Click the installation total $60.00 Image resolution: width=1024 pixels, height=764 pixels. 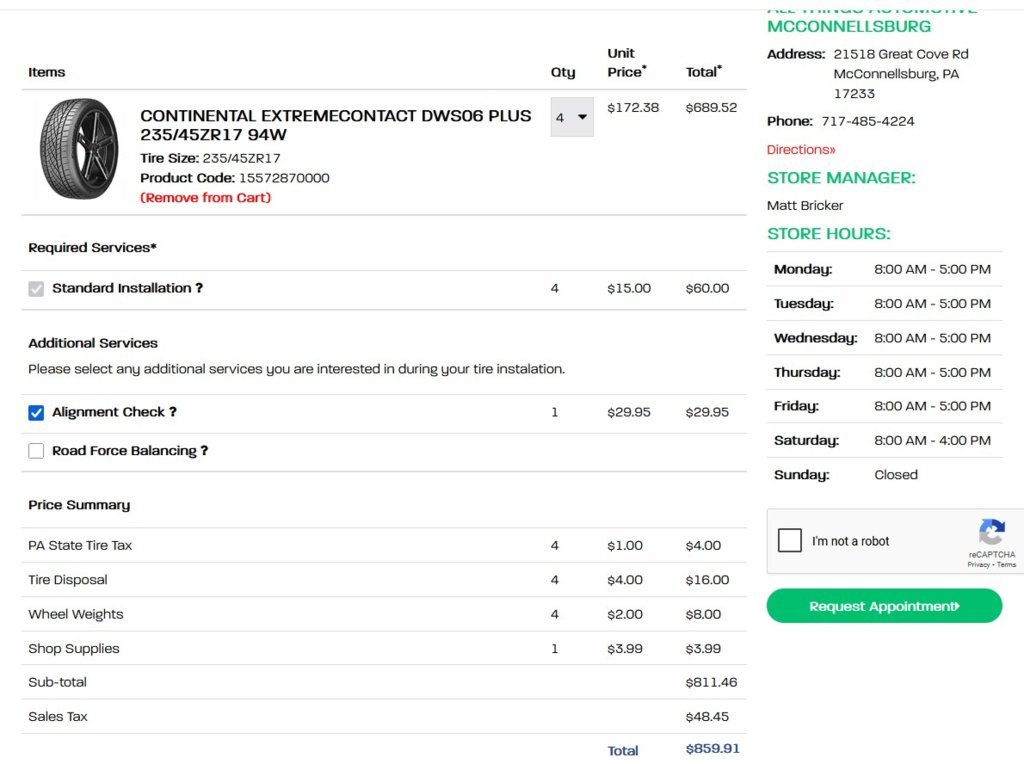(707, 289)
